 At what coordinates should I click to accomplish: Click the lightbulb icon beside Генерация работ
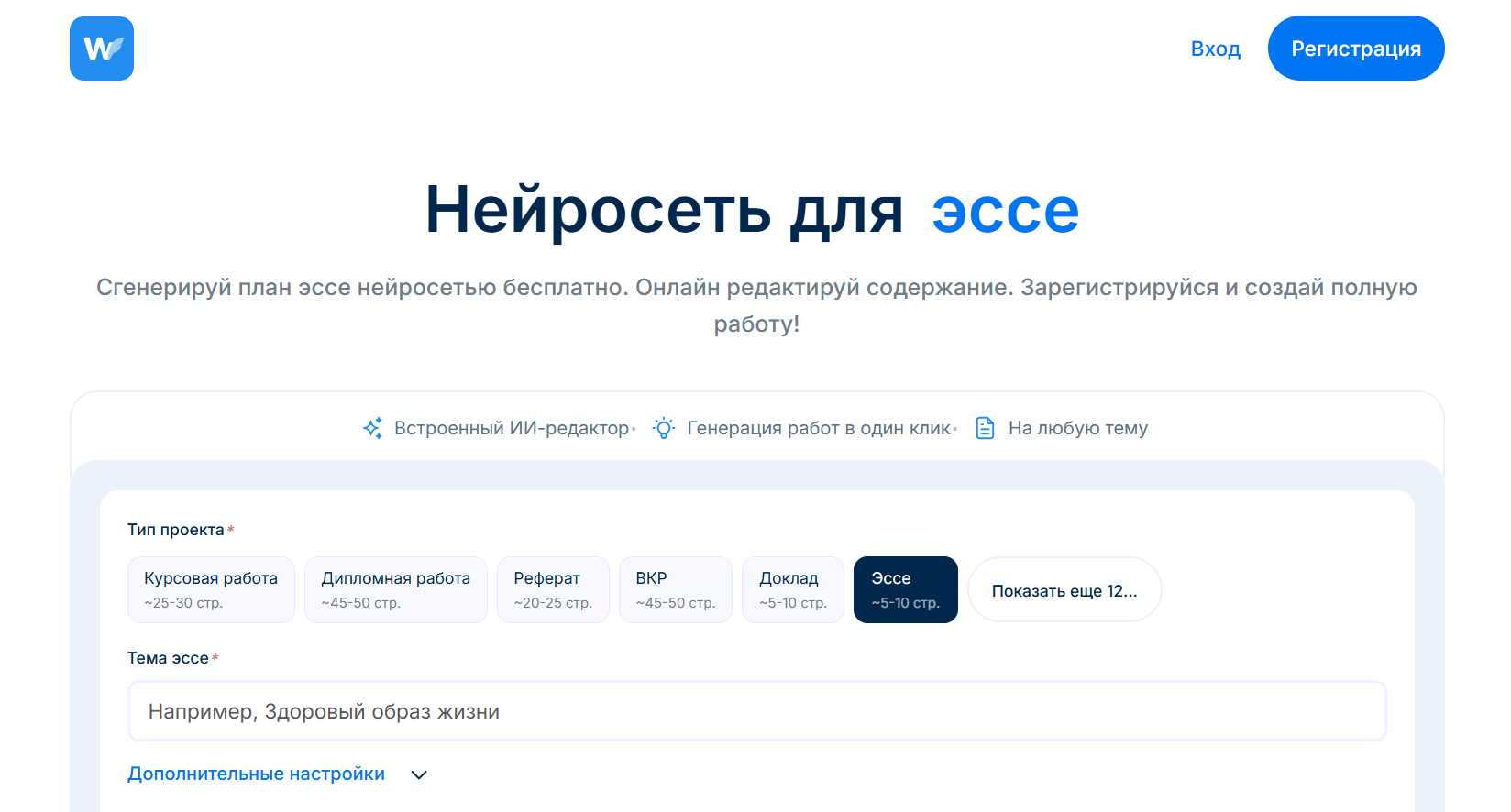point(664,428)
